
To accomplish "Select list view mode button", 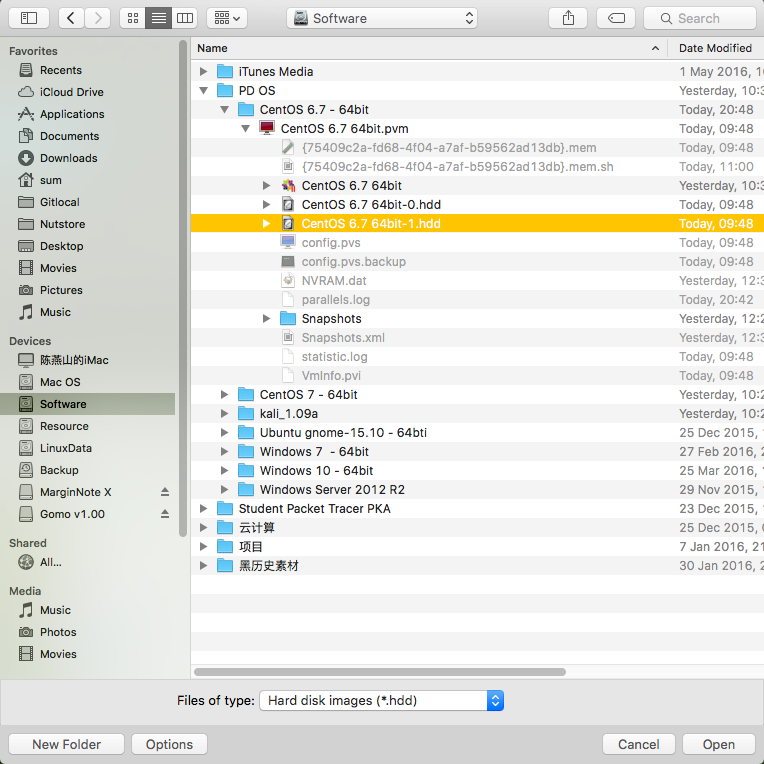I will 159,19.
